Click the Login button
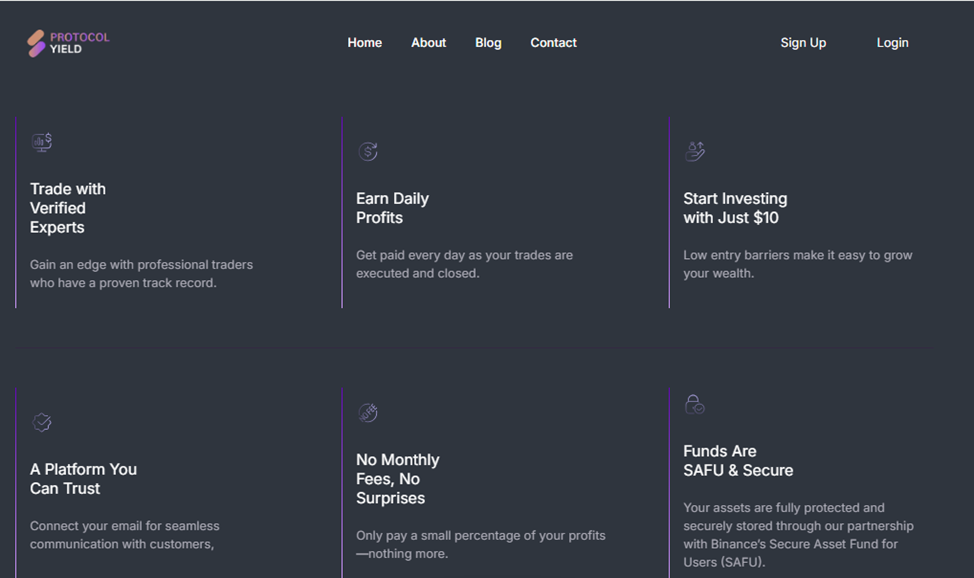 coord(892,43)
